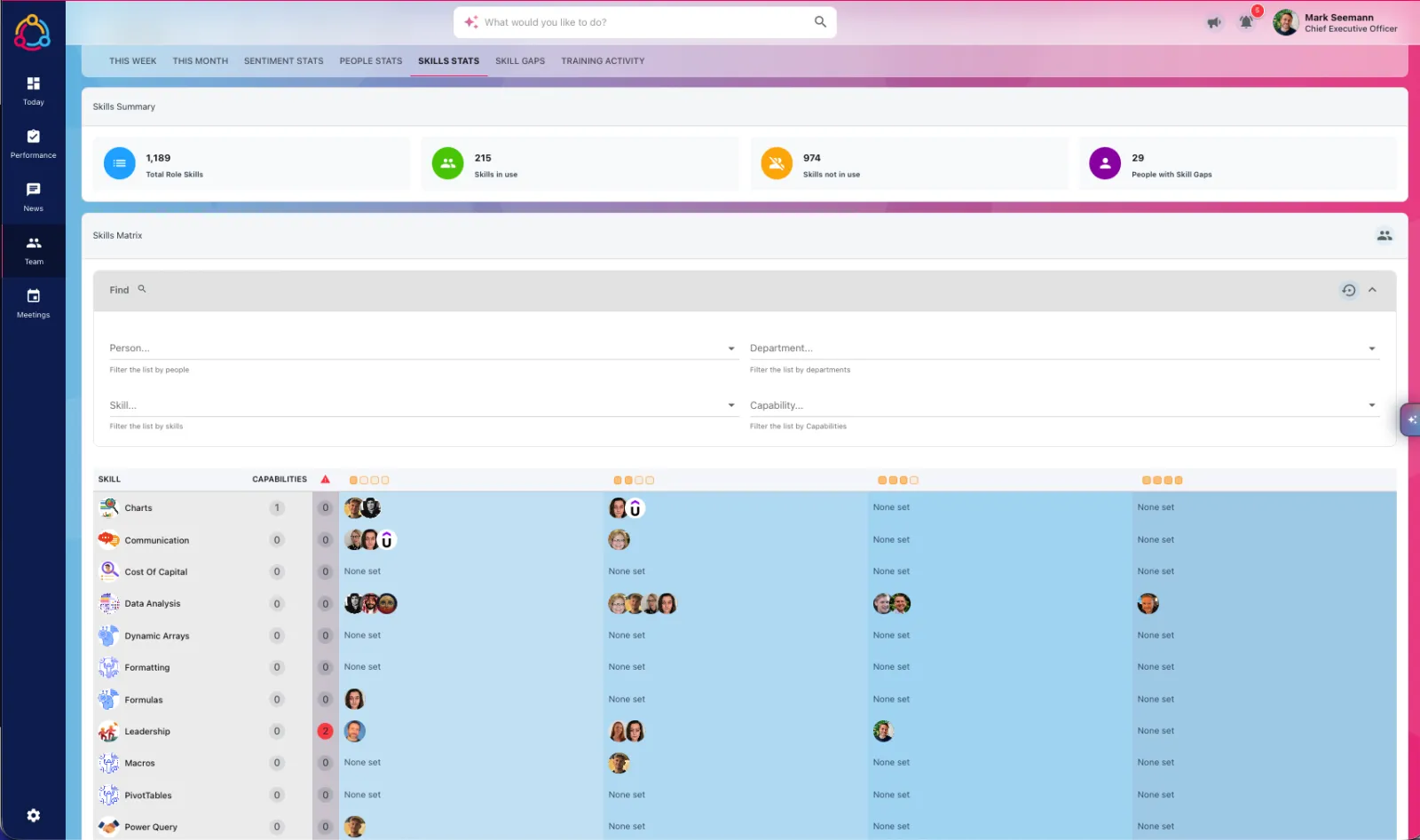
Task: Click the Charts skill icon
Action: tap(108, 507)
